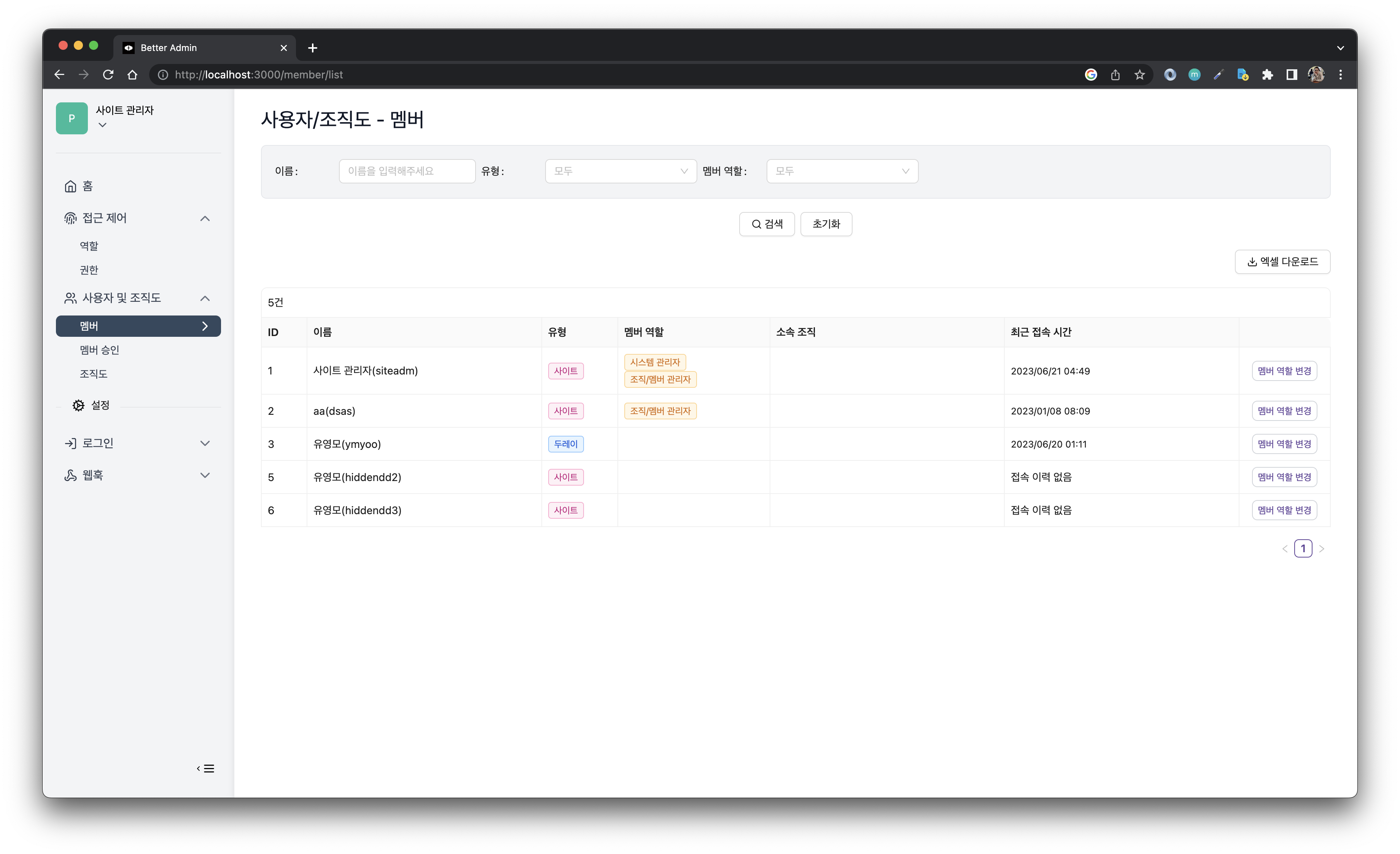Open the 권한 page from the sidebar
Screen dimensions: 1400x854
(x=89, y=270)
